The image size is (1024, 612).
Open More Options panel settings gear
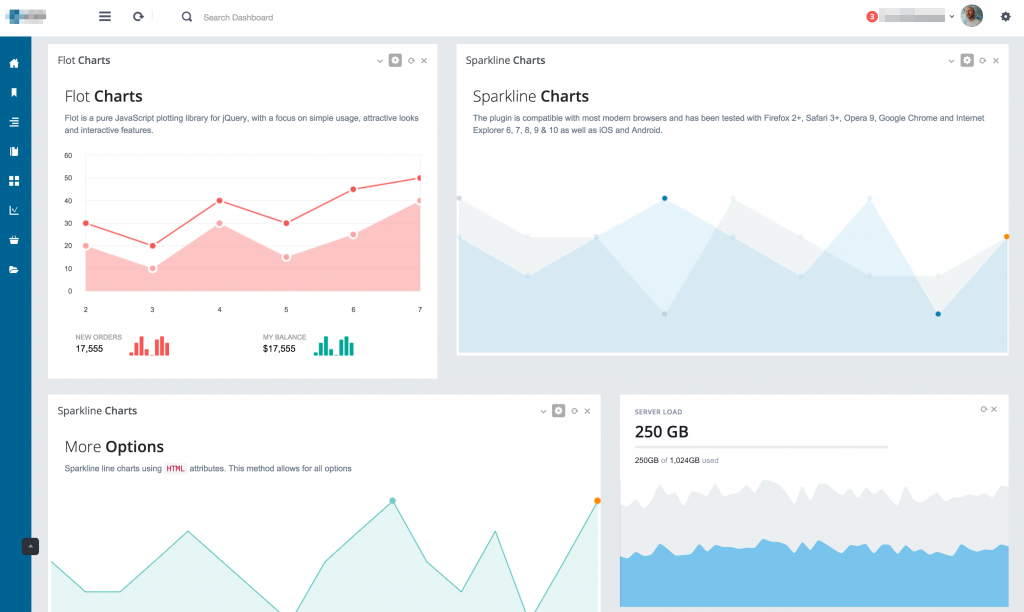click(x=558, y=411)
